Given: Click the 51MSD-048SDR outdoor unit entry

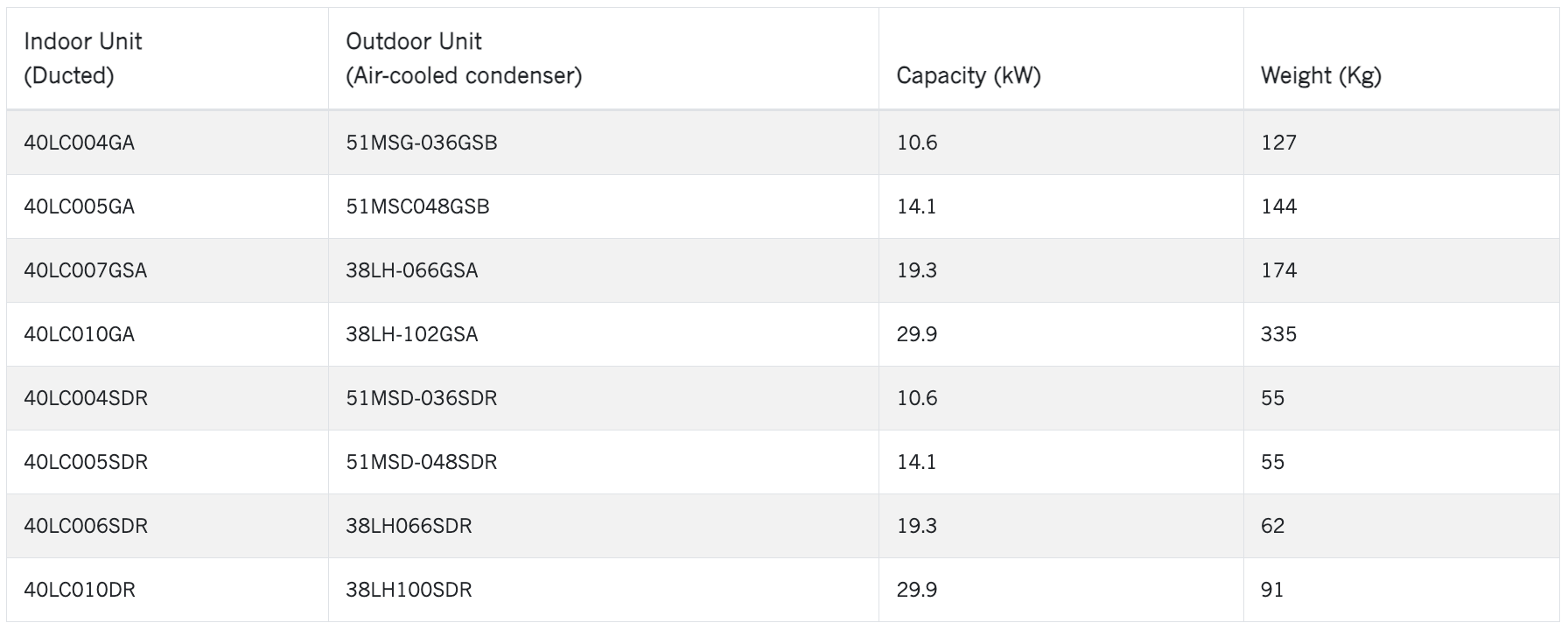Looking at the screenshot, I should pos(604,462).
